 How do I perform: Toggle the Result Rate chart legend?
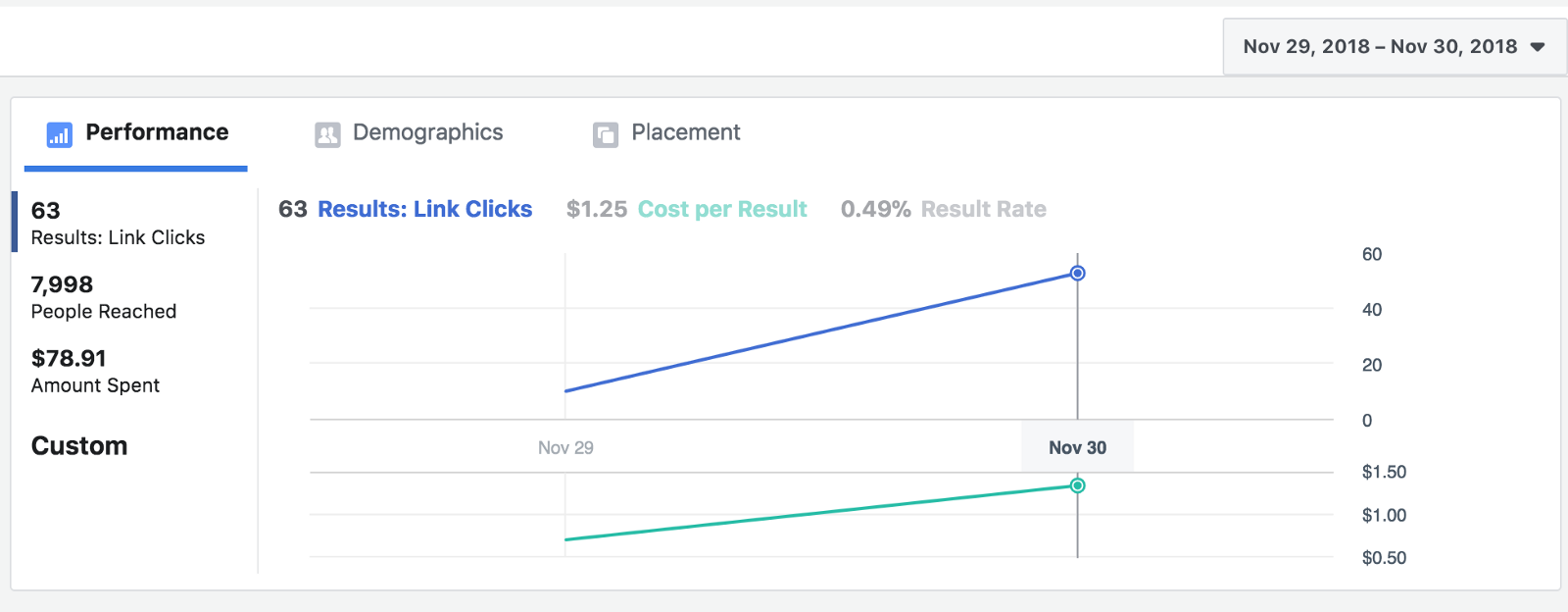tap(983, 209)
